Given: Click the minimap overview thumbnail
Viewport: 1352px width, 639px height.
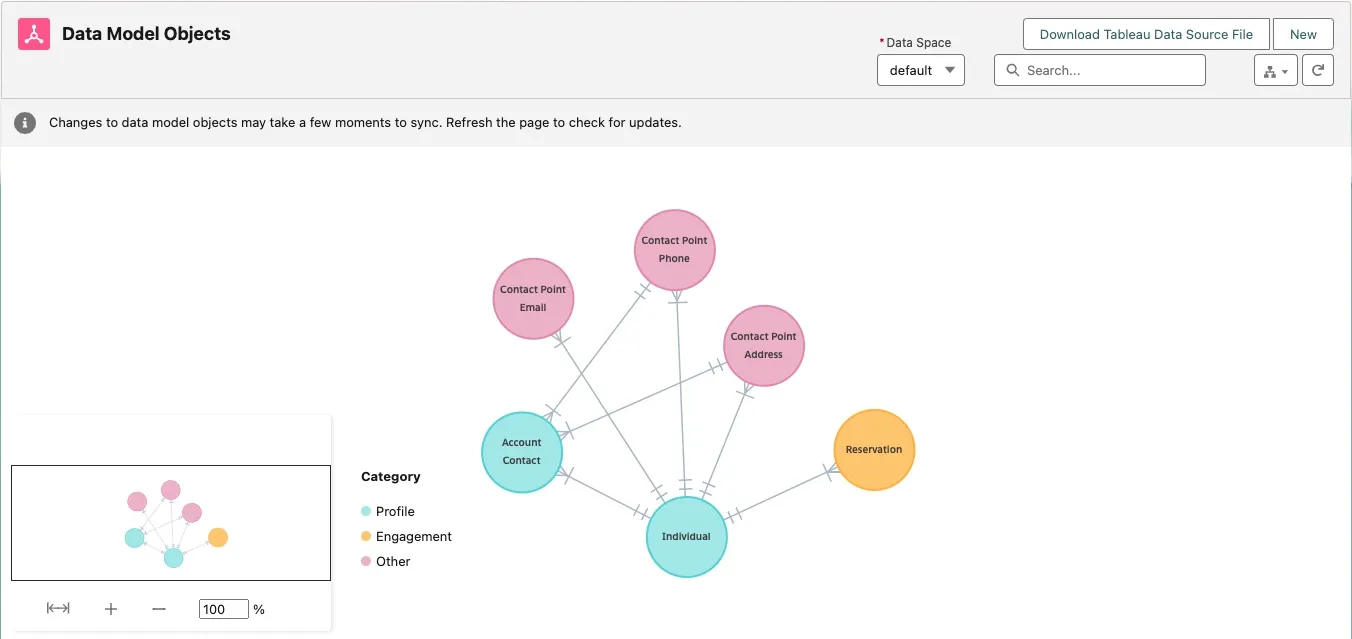Looking at the screenshot, I should coord(171,523).
